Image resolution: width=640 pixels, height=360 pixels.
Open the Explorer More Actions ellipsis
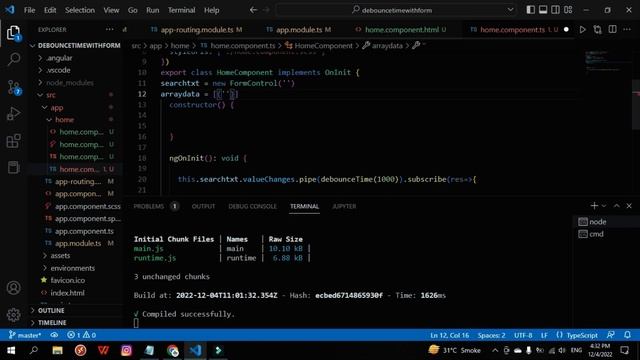[109, 29]
